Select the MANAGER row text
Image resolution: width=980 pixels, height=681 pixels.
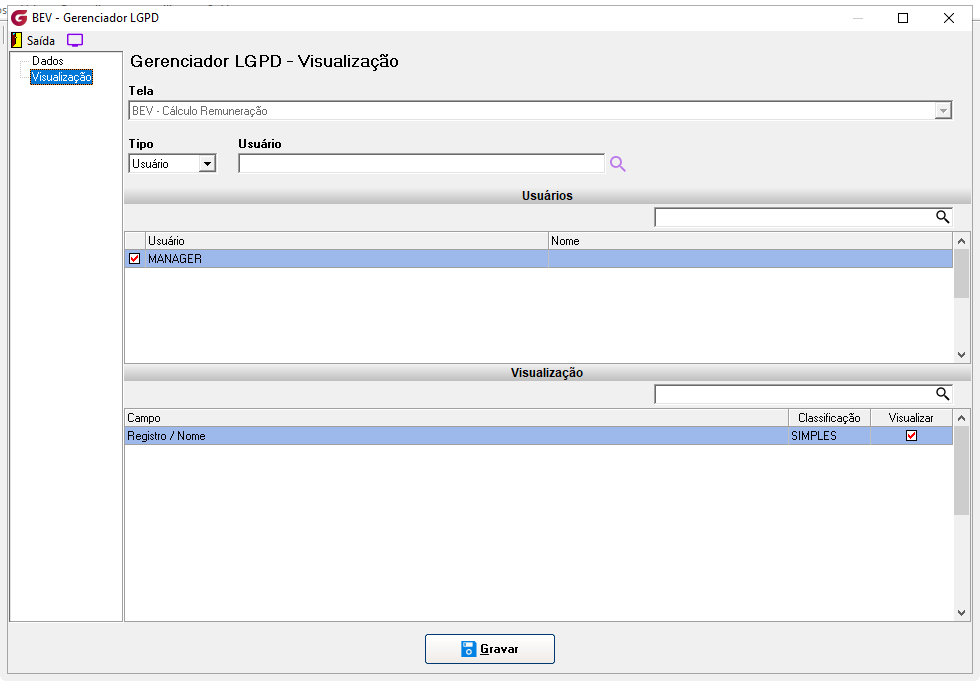(x=175, y=259)
